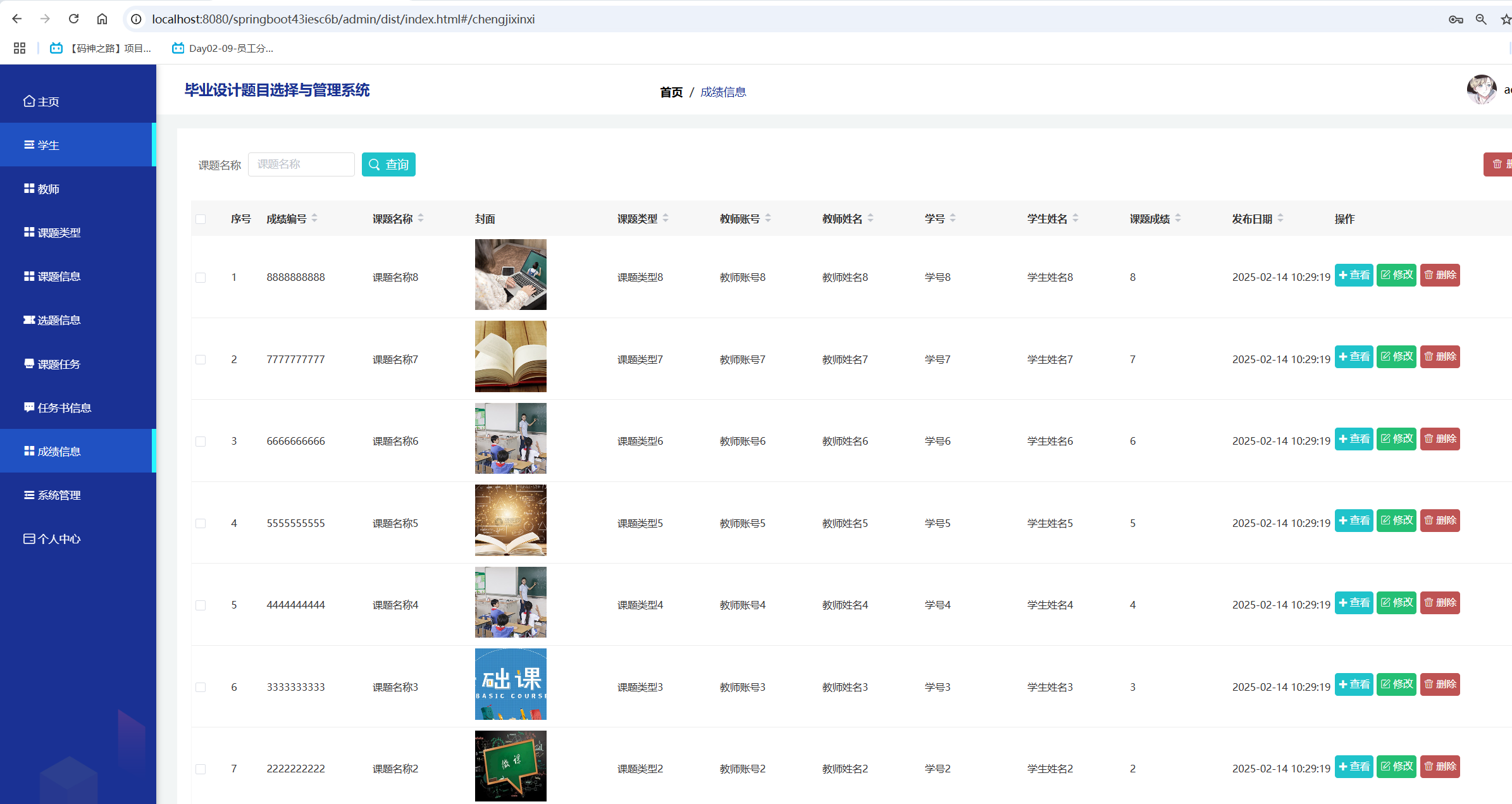
Task: Click the browser home icon
Action: tap(102, 19)
